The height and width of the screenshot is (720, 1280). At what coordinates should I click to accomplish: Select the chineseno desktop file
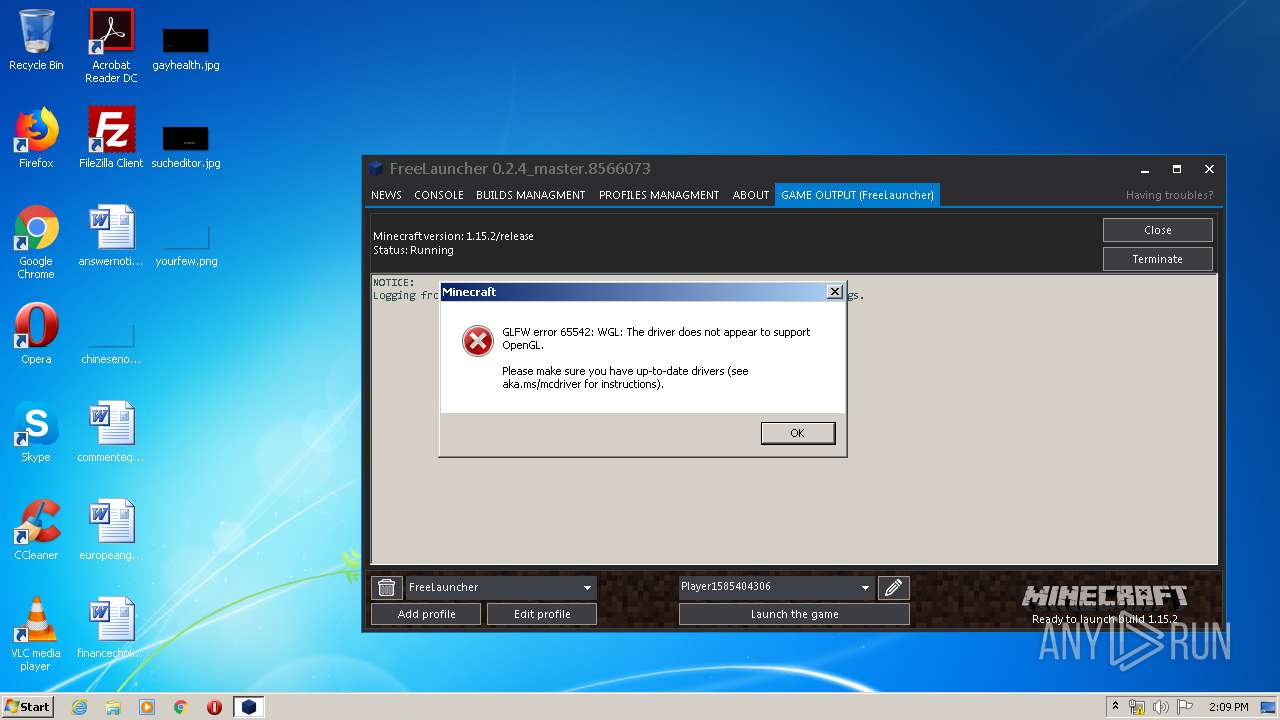coord(111,343)
